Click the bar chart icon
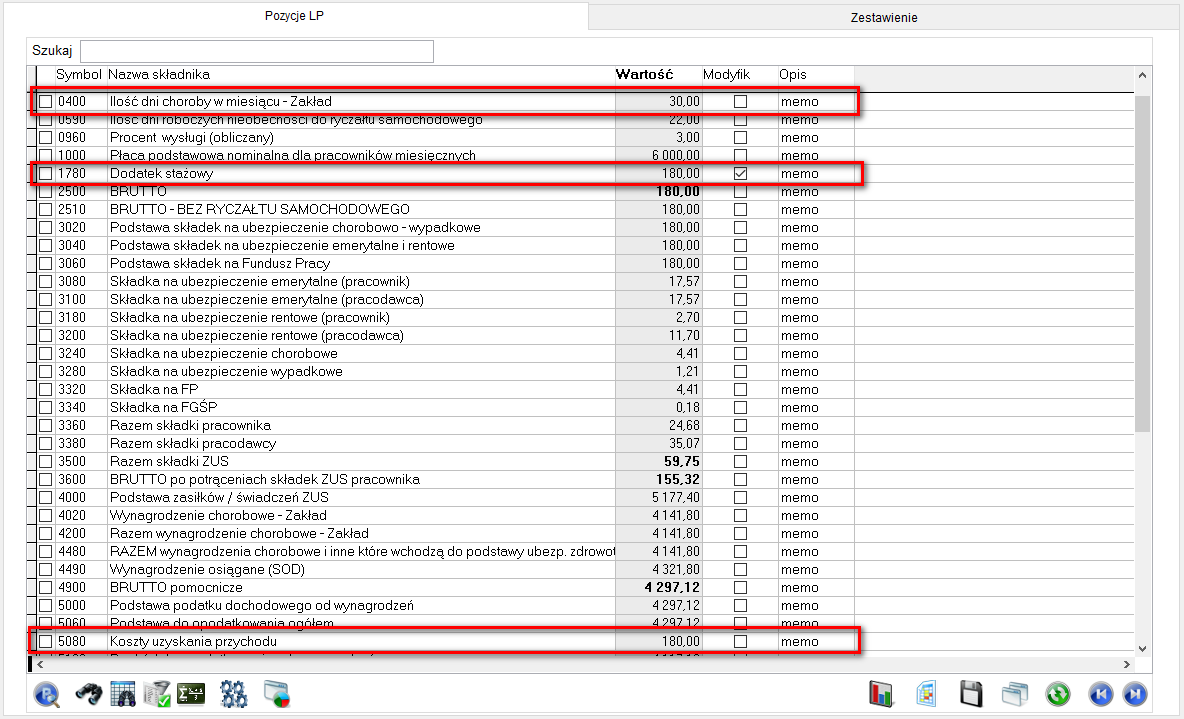 (x=881, y=694)
